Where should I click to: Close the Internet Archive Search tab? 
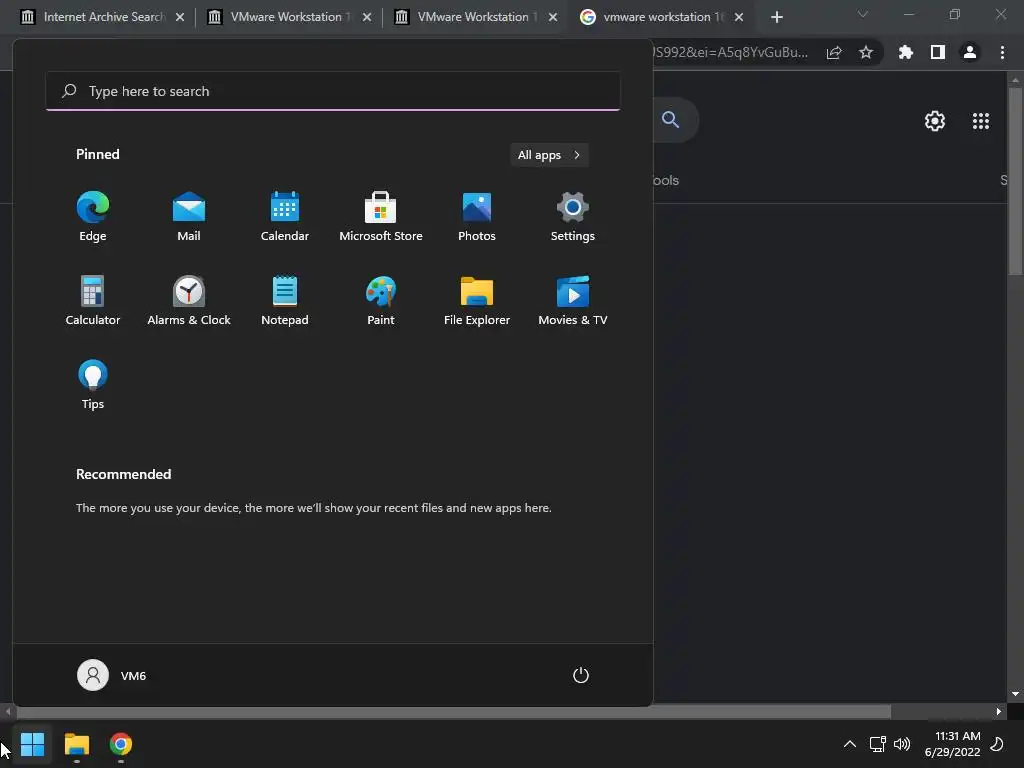point(180,17)
